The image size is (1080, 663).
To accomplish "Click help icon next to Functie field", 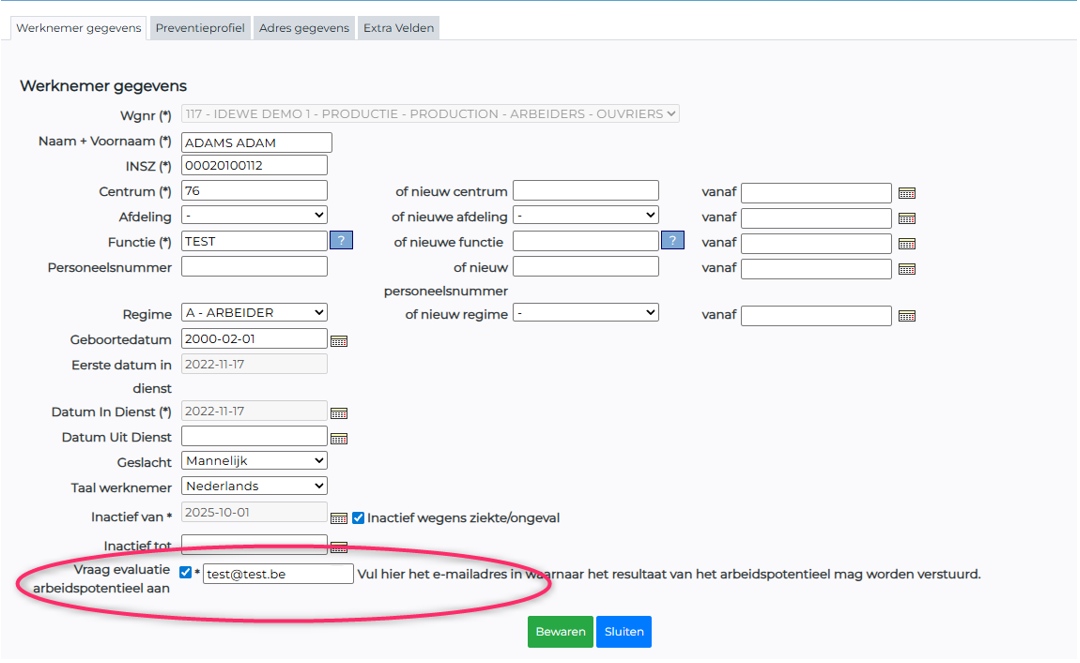I will (341, 241).
